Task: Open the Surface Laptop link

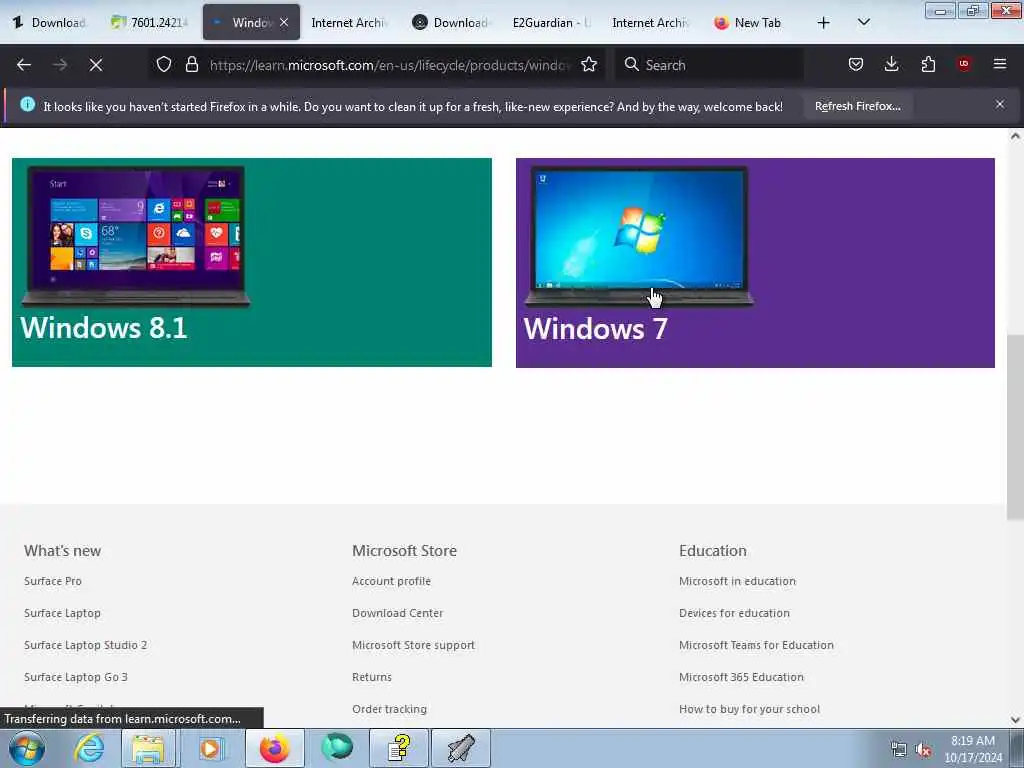Action: [62, 613]
